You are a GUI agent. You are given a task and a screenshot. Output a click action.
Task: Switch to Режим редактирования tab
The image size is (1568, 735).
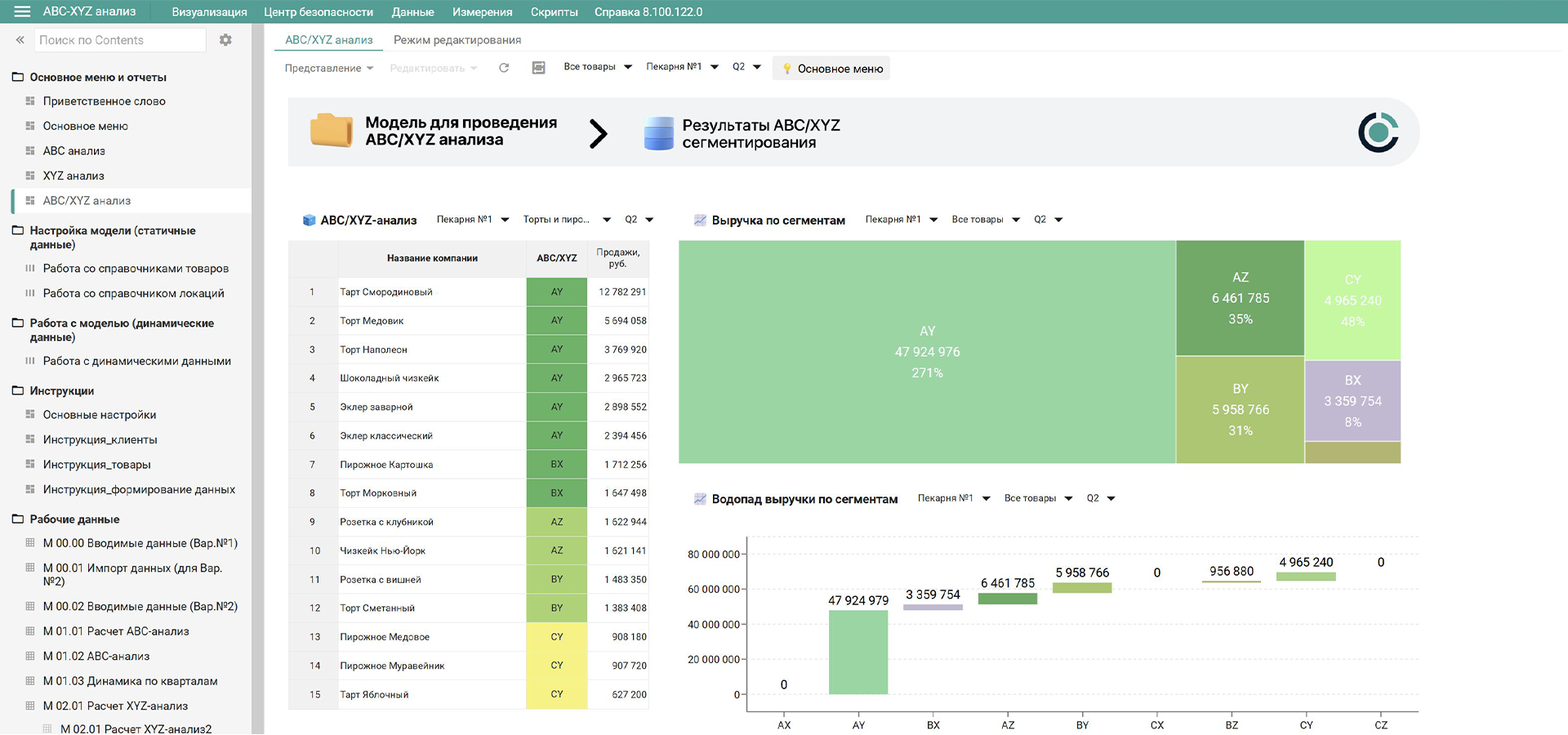pyautogui.click(x=457, y=40)
